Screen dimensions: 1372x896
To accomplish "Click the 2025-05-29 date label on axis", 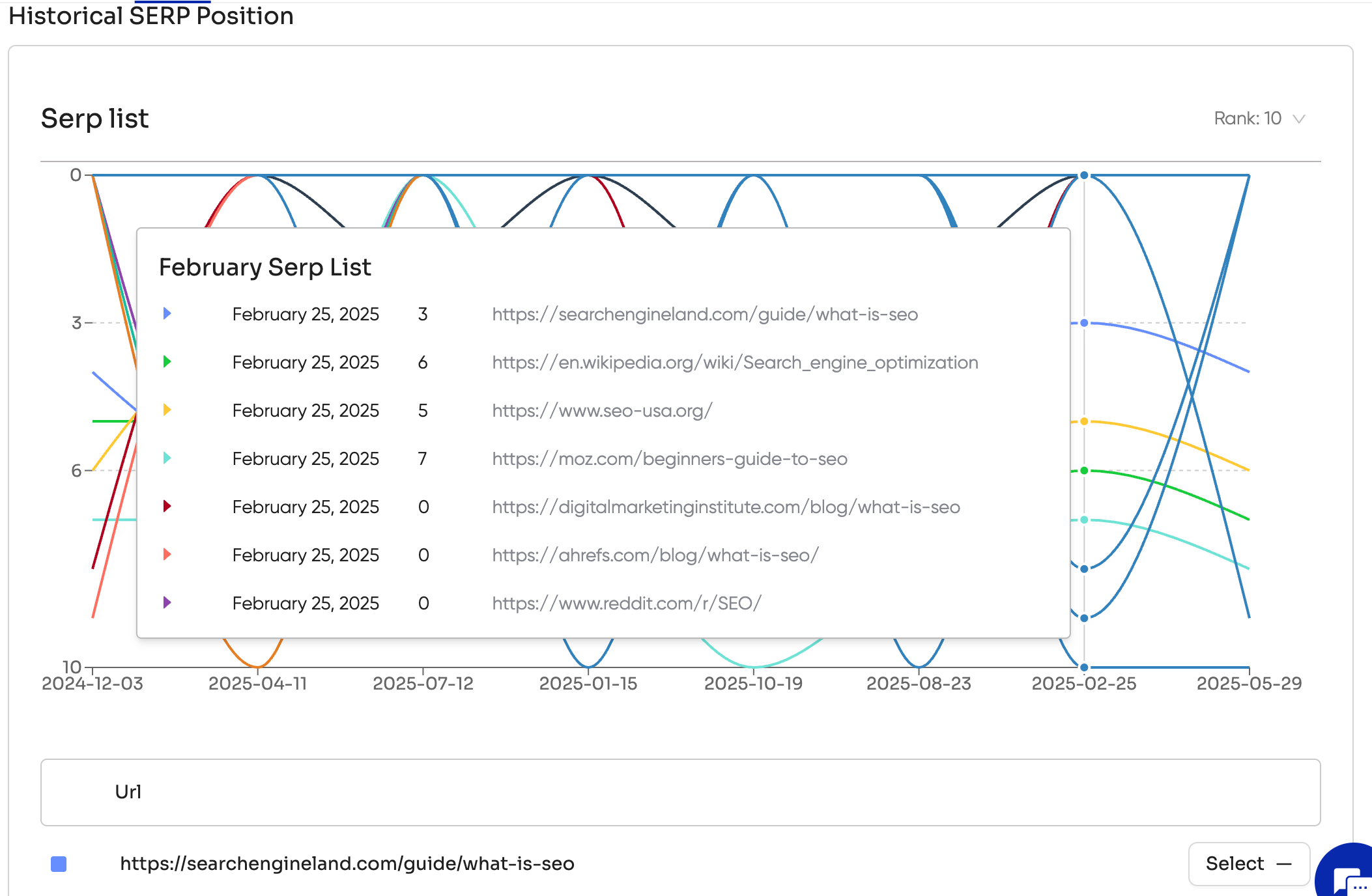I will (1248, 684).
